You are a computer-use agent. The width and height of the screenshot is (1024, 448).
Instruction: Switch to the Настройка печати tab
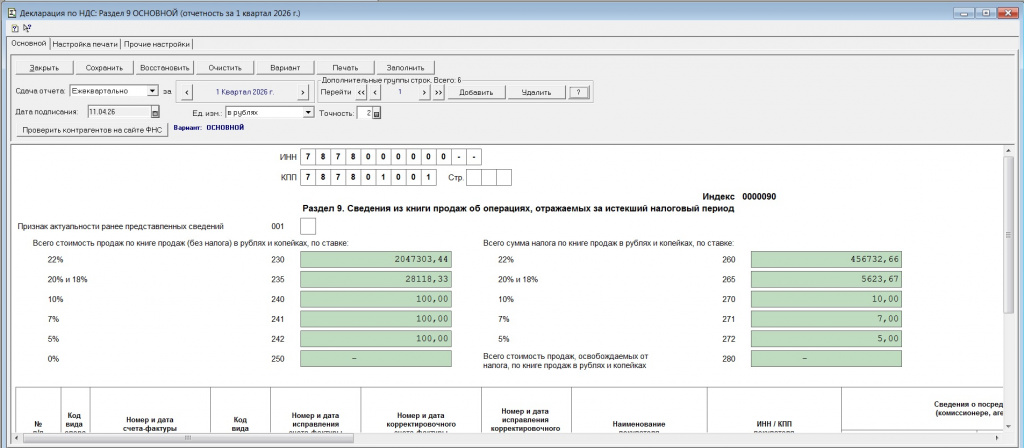(x=85, y=44)
